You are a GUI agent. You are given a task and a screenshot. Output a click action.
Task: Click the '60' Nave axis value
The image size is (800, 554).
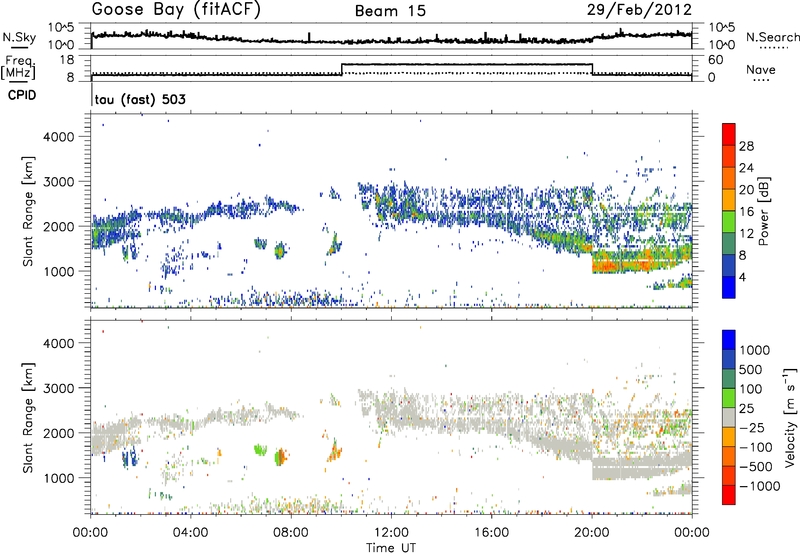[x=716, y=60]
